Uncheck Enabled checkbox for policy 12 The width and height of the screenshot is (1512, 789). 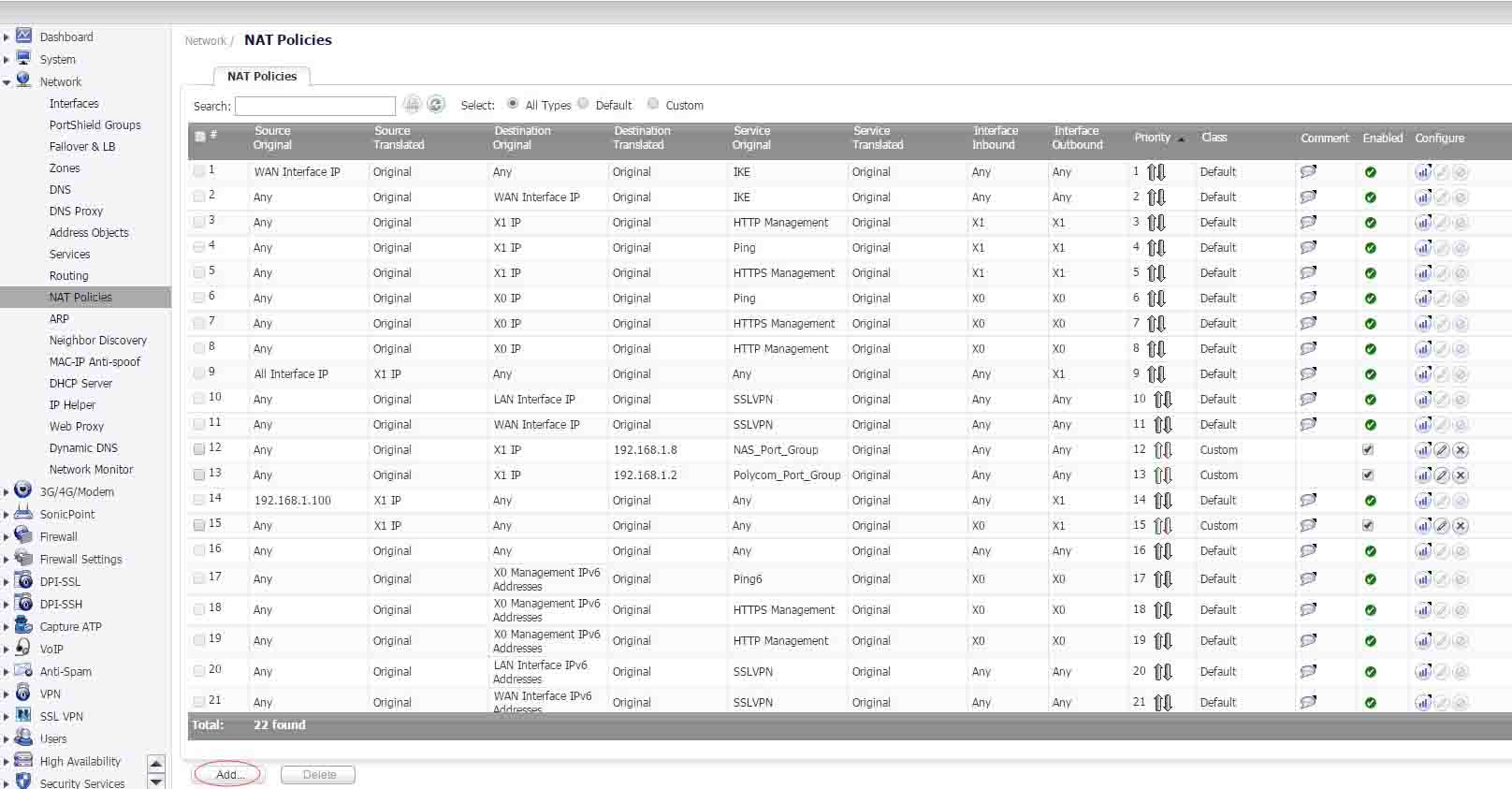point(1368,449)
